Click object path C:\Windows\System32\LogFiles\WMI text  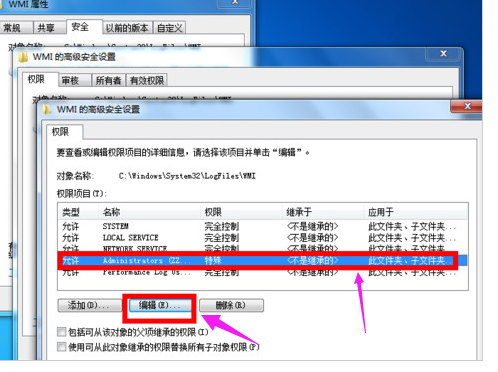coord(187,176)
